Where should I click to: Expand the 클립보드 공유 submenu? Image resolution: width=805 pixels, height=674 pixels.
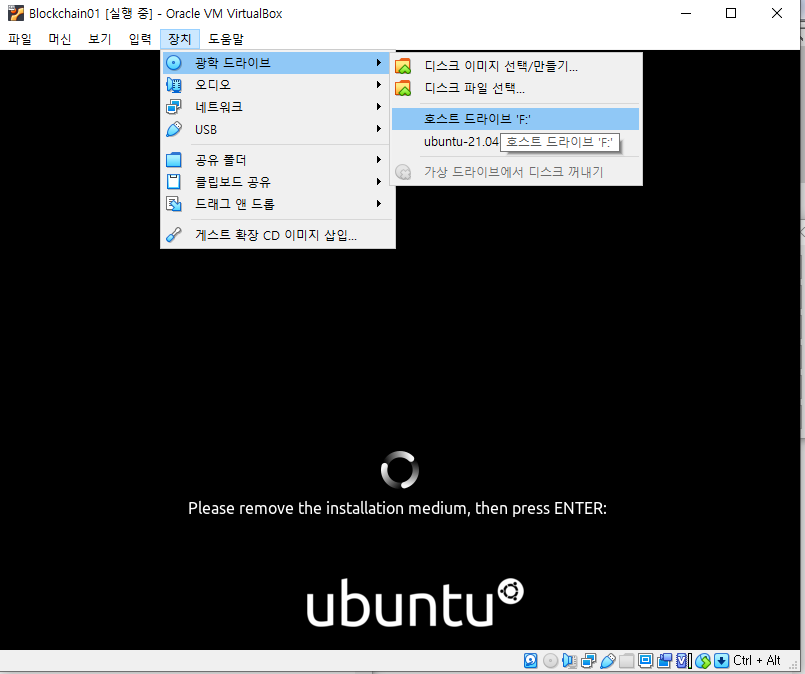pyautogui.click(x=277, y=182)
